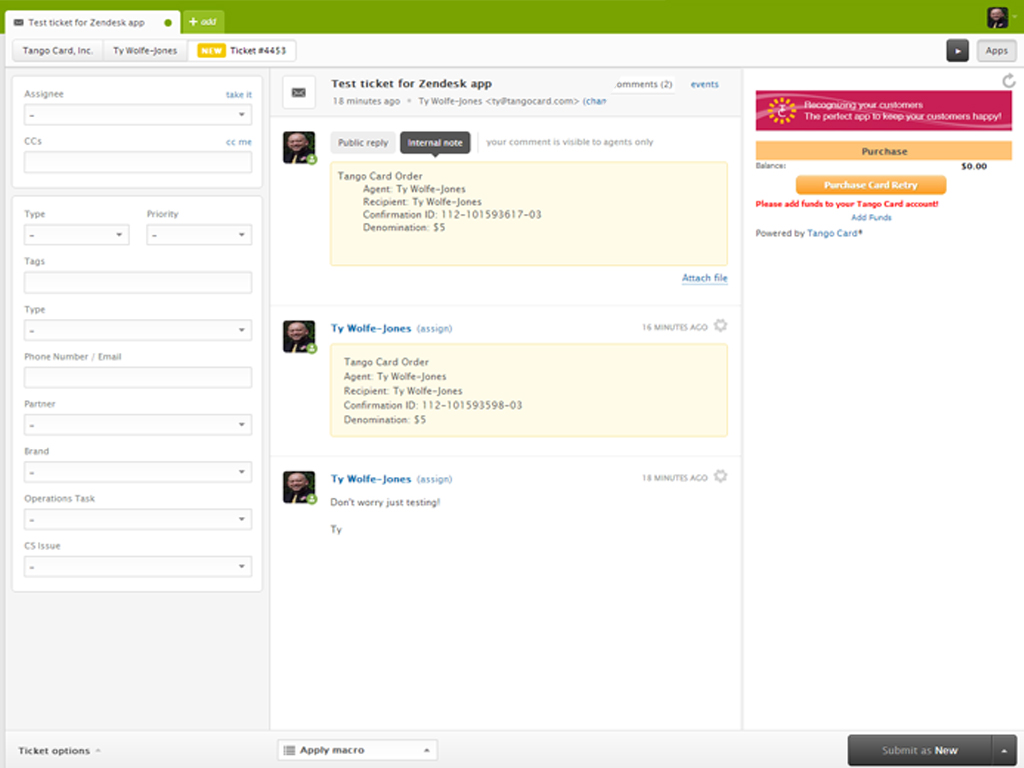
Task: Expand the Submit as New arrow menu
Action: [x=1003, y=750]
